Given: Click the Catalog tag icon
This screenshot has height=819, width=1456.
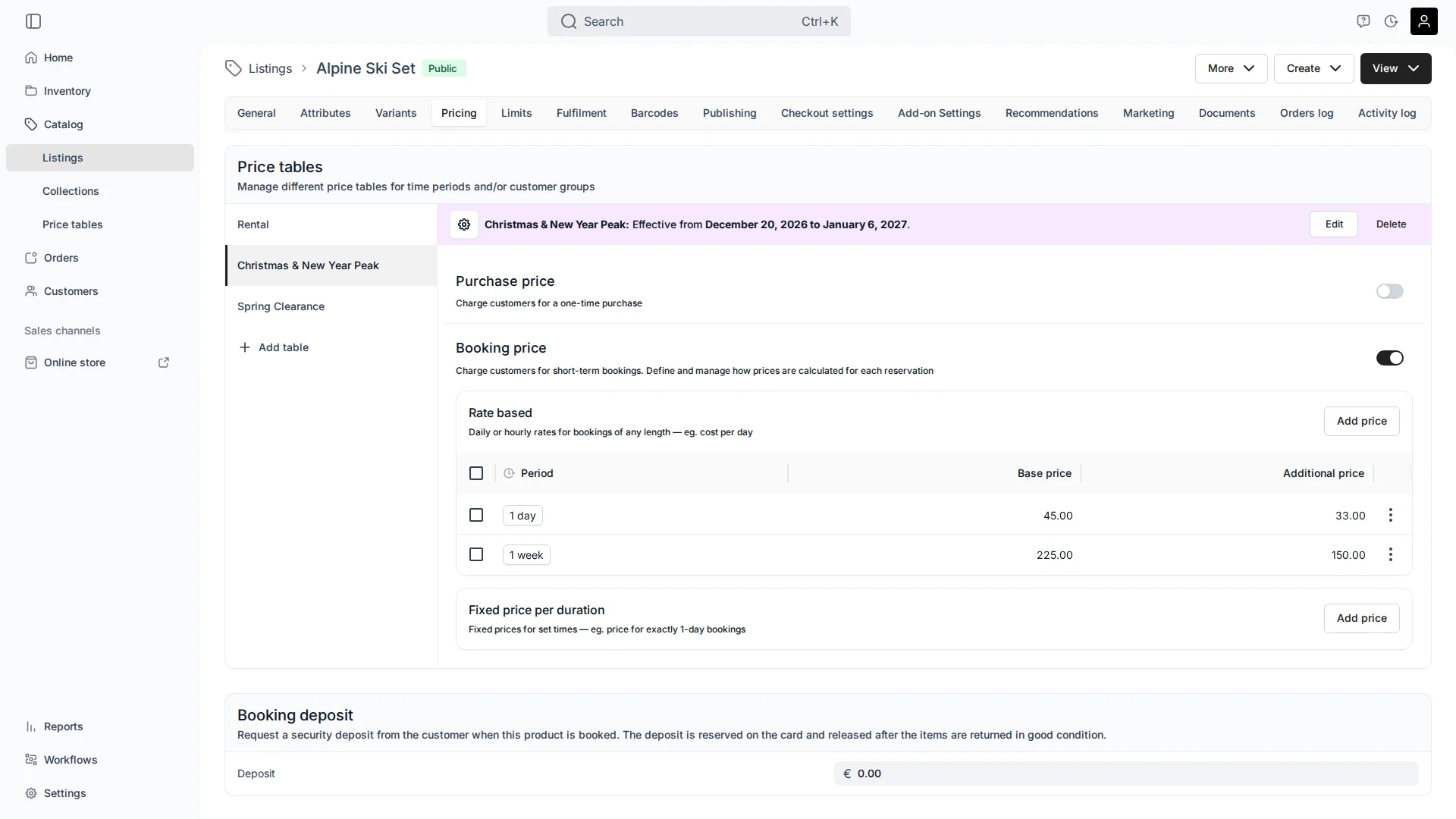Looking at the screenshot, I should 31,124.
